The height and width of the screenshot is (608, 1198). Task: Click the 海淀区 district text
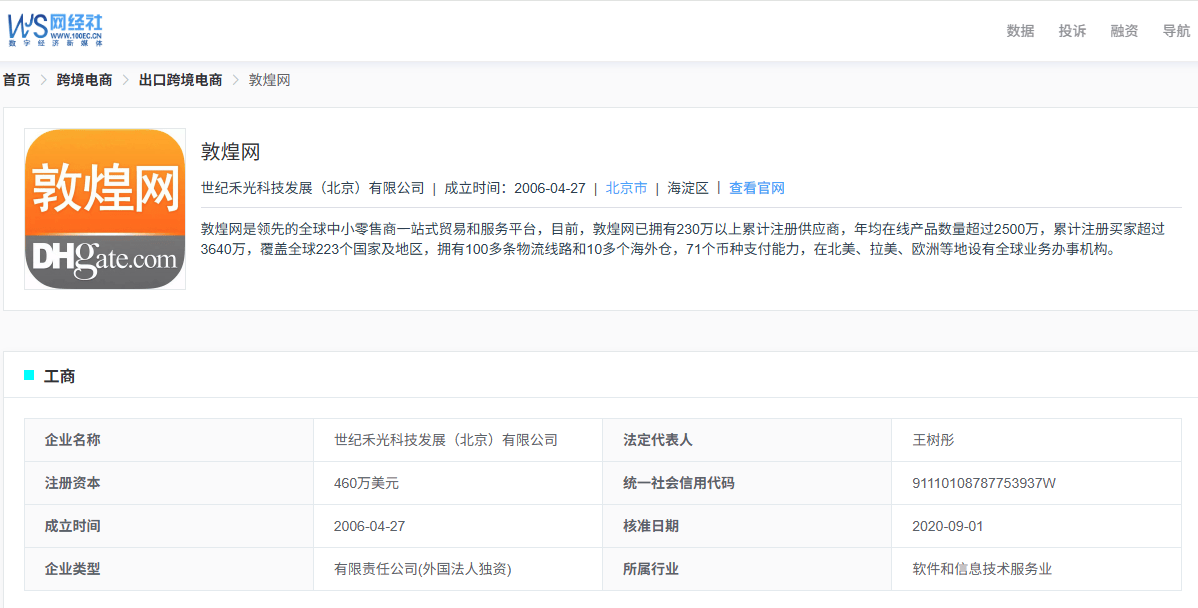coord(688,188)
